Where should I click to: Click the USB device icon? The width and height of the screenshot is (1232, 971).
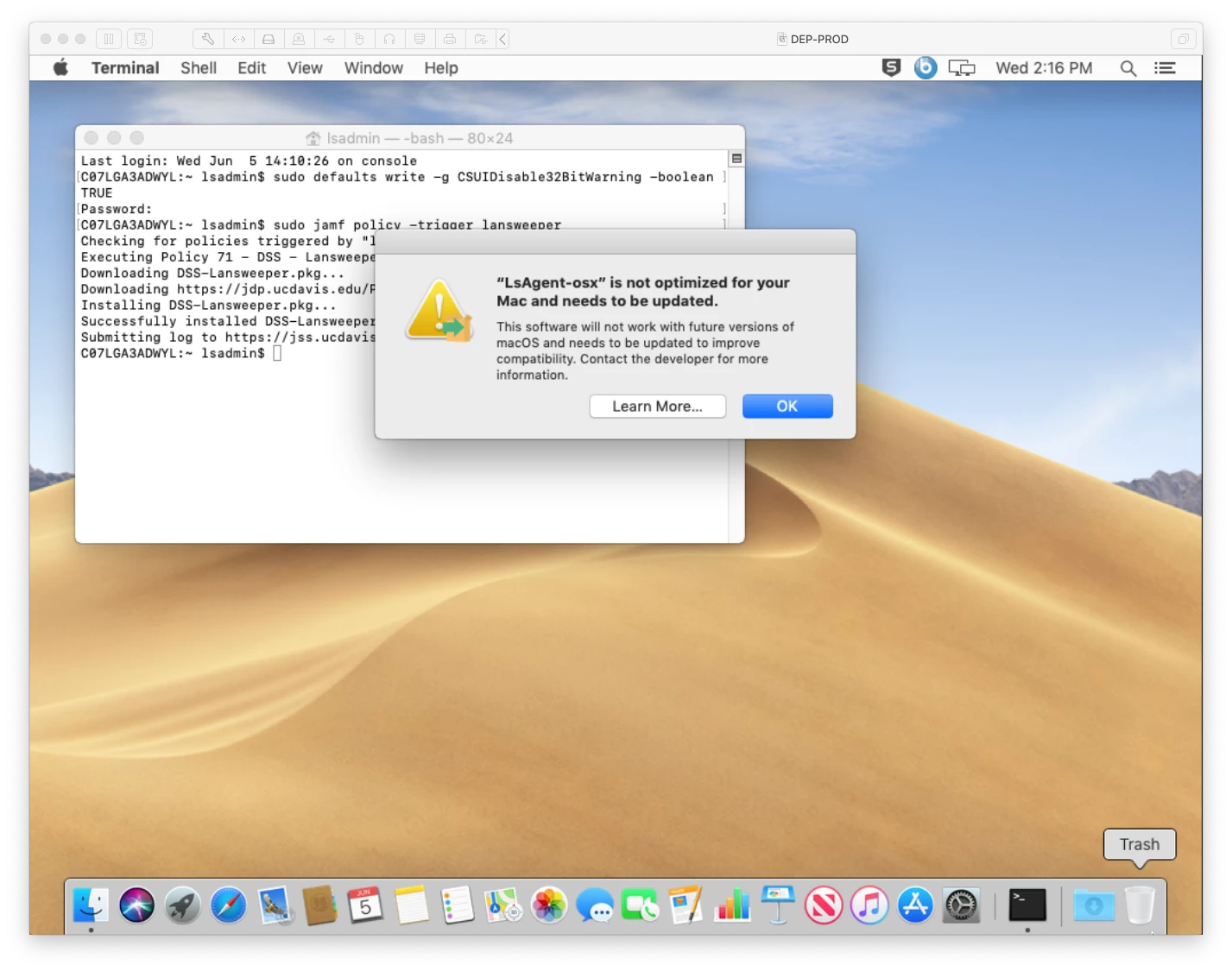click(x=329, y=39)
